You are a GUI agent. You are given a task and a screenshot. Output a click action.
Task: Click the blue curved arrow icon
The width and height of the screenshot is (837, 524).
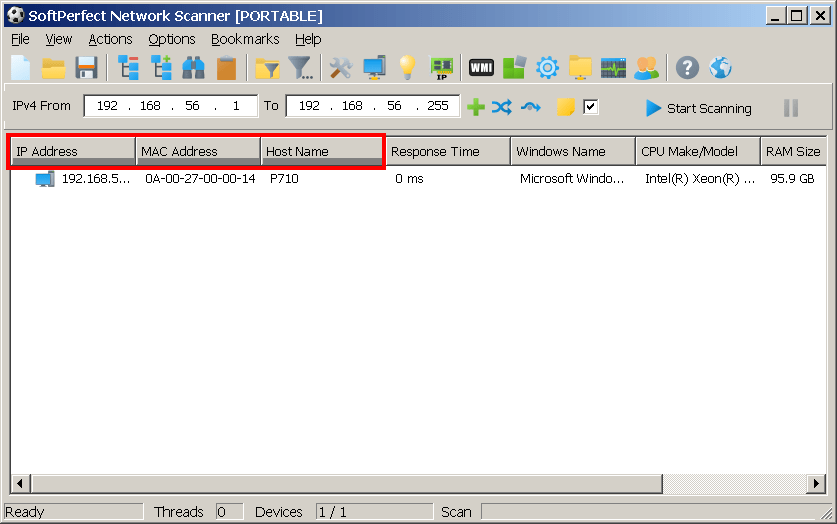pyautogui.click(x=530, y=107)
